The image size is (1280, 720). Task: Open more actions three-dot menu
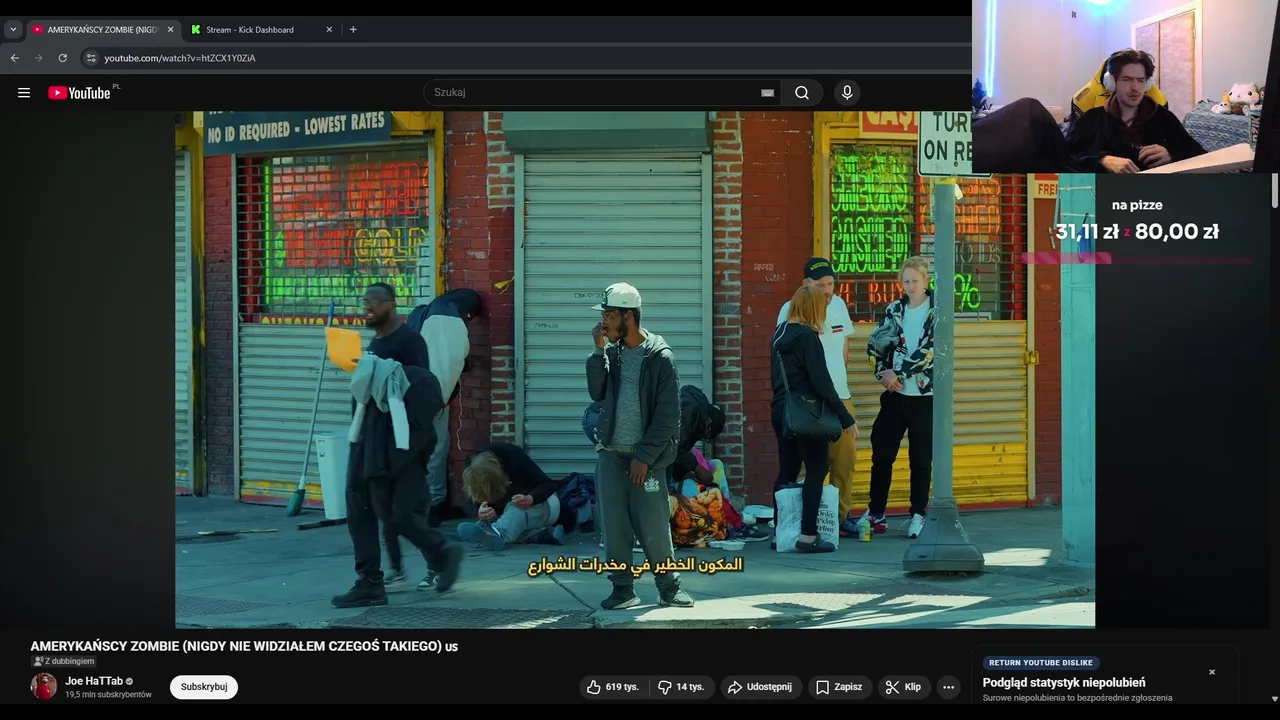pos(948,687)
